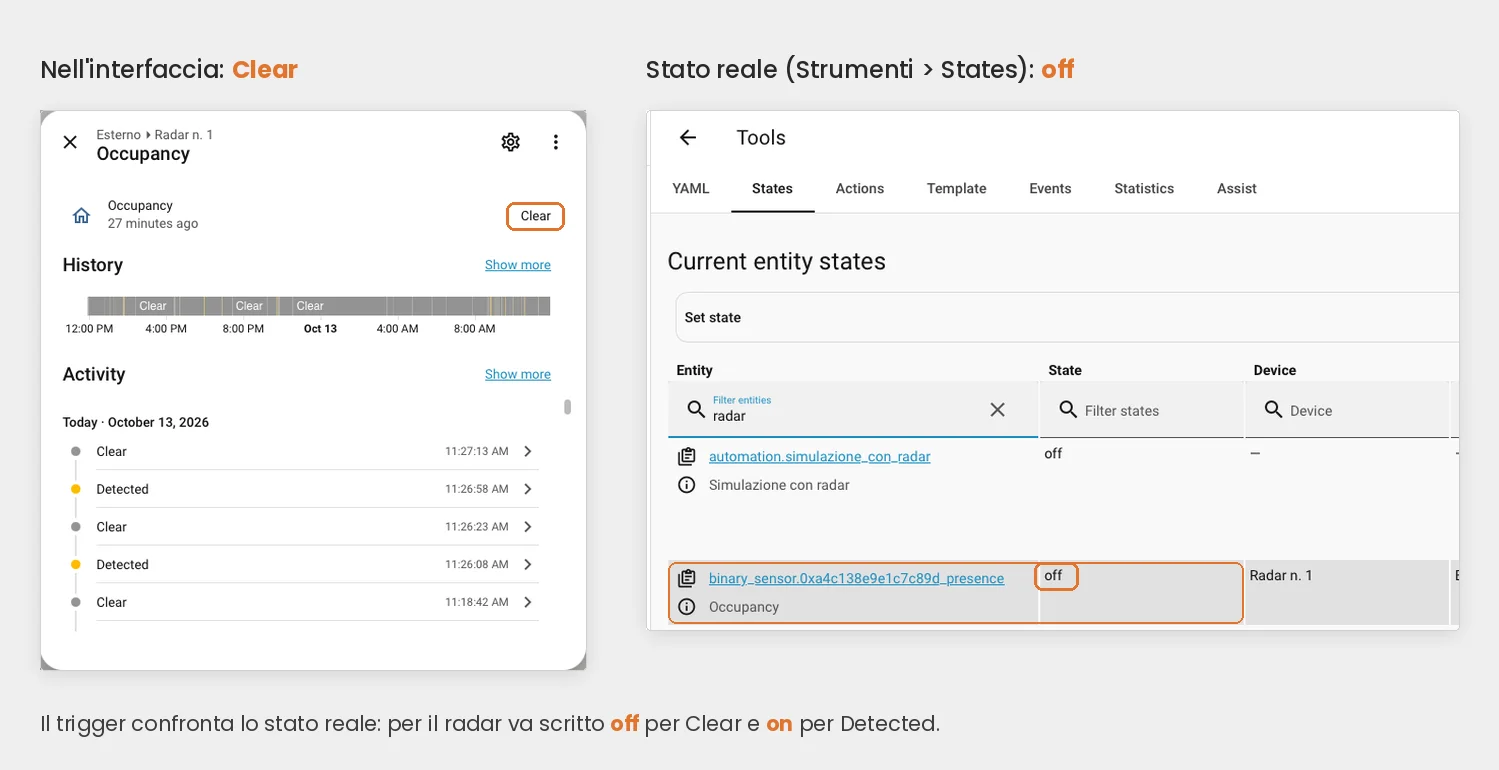The image size is (1499, 770).
Task: Switch to the Events tab
Action: pos(1050,188)
